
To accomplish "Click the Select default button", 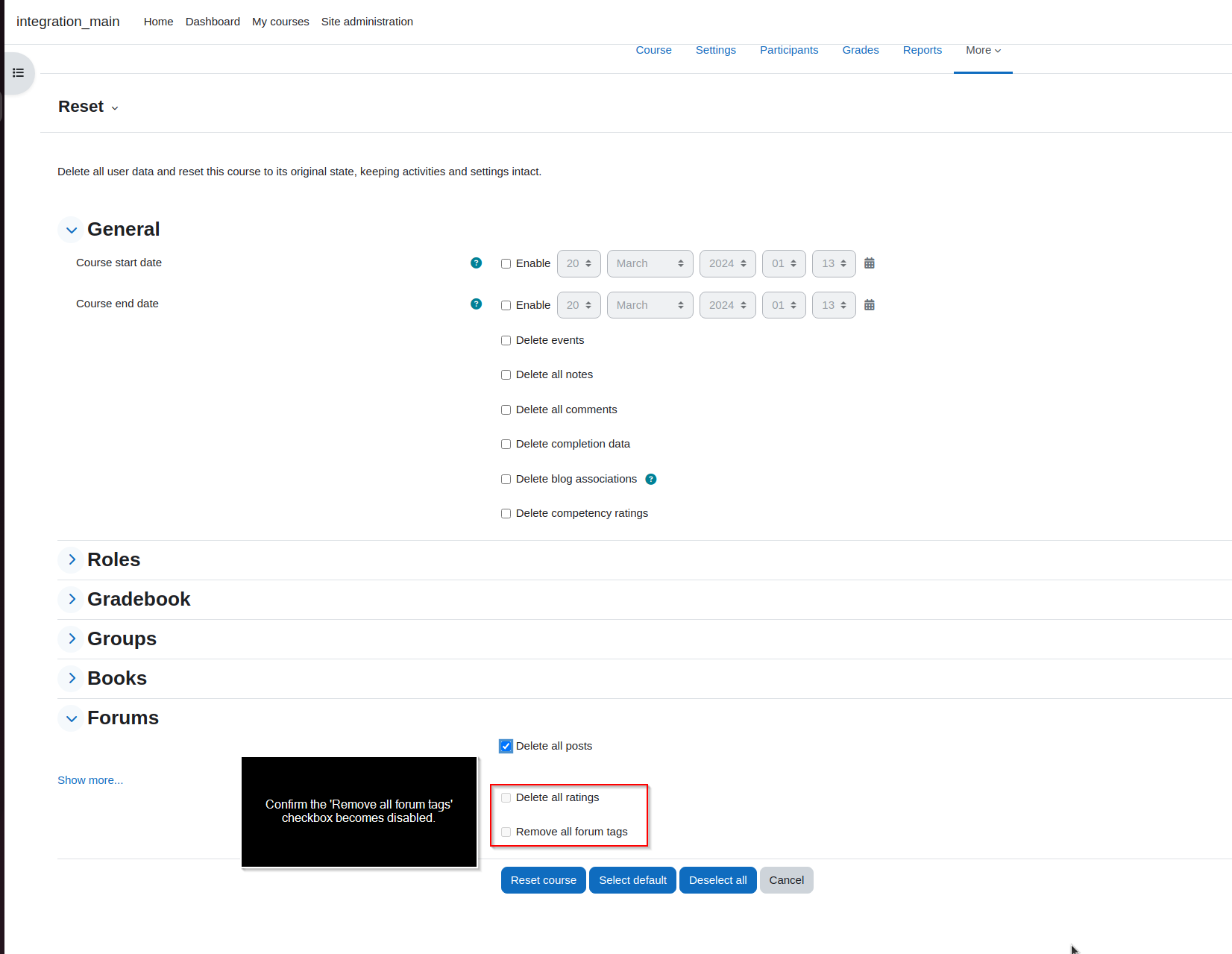I will [633, 880].
